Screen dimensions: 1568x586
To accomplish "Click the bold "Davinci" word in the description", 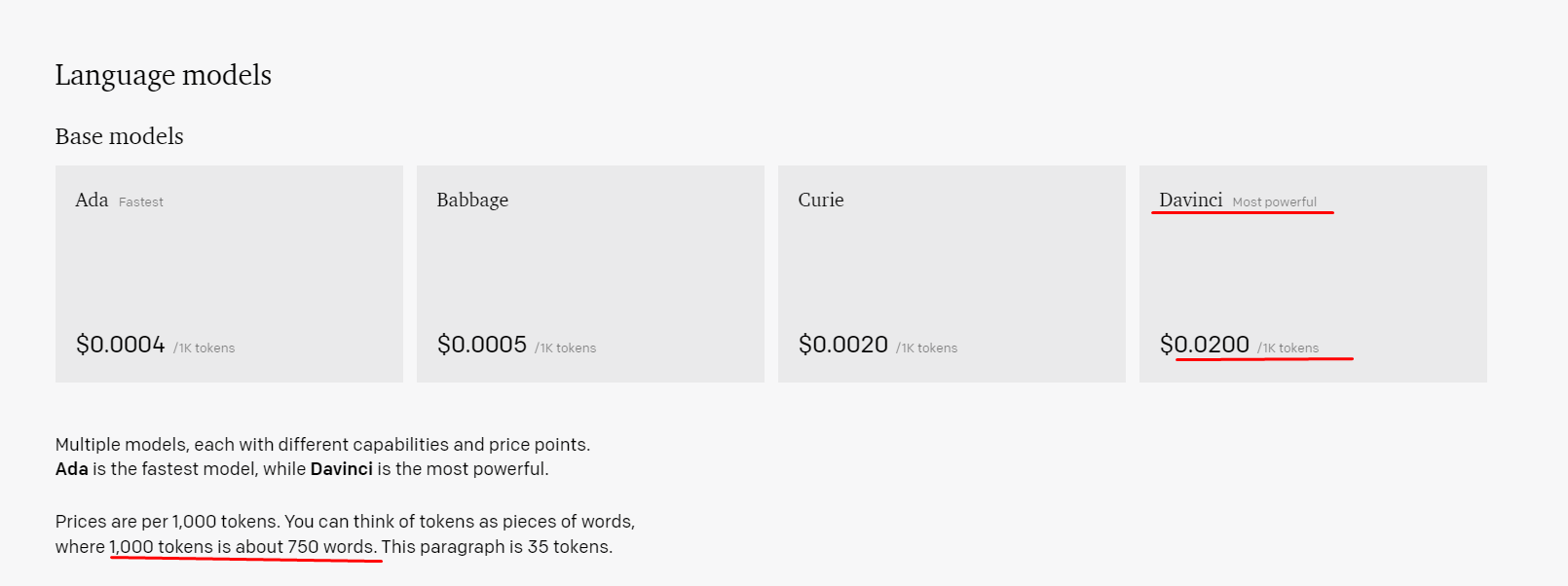I will (x=342, y=469).
